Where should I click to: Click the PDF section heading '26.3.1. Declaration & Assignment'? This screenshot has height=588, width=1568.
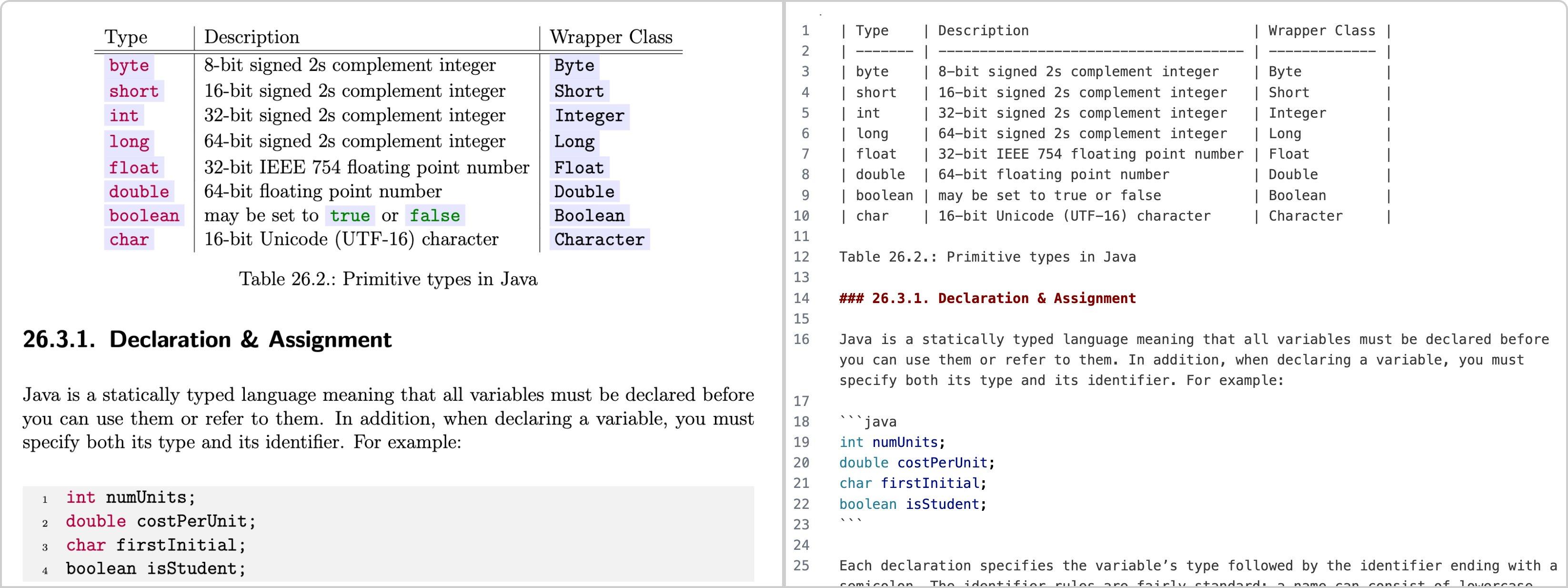tap(207, 340)
